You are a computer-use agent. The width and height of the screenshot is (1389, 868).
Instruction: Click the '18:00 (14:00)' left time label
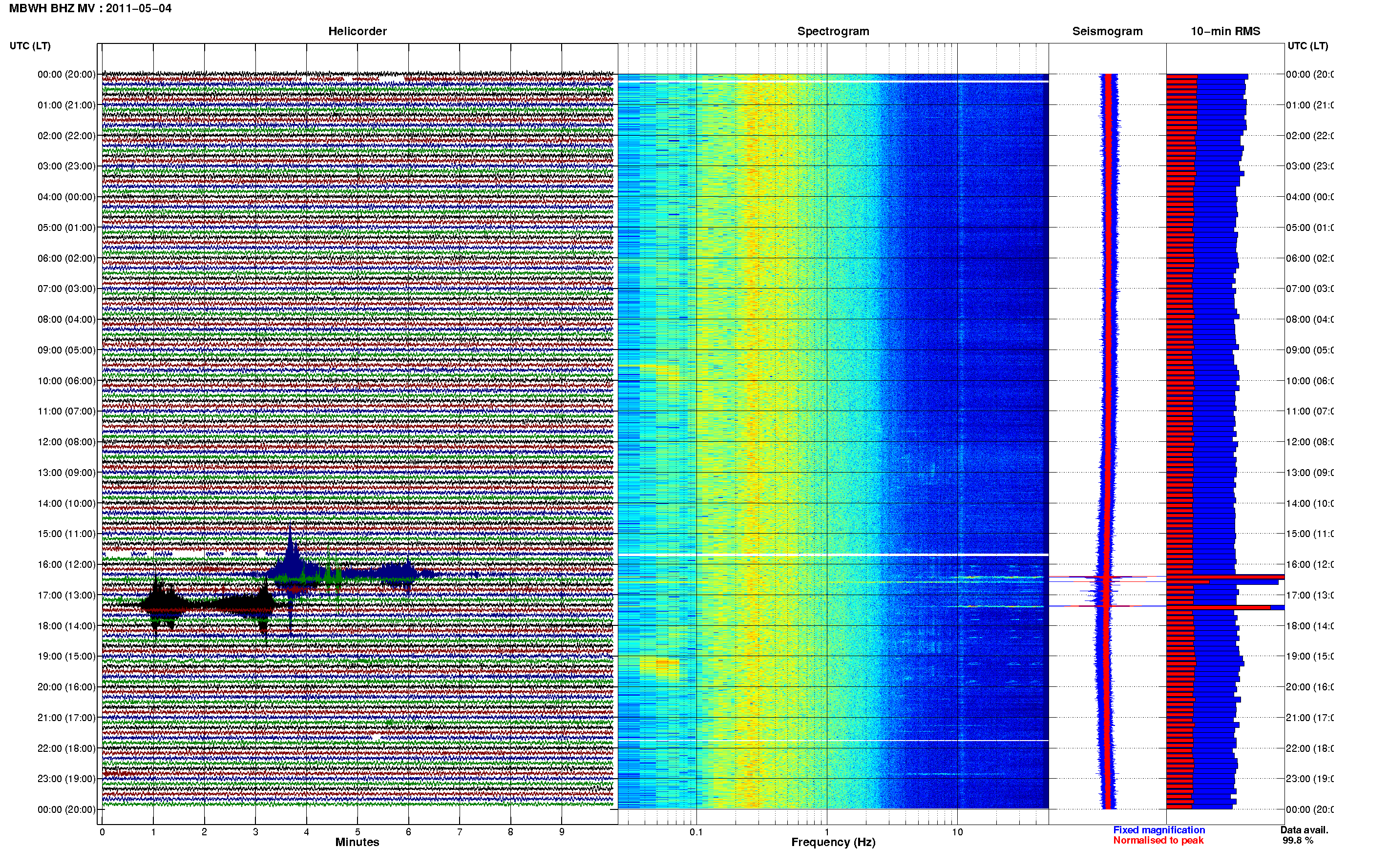(66, 626)
